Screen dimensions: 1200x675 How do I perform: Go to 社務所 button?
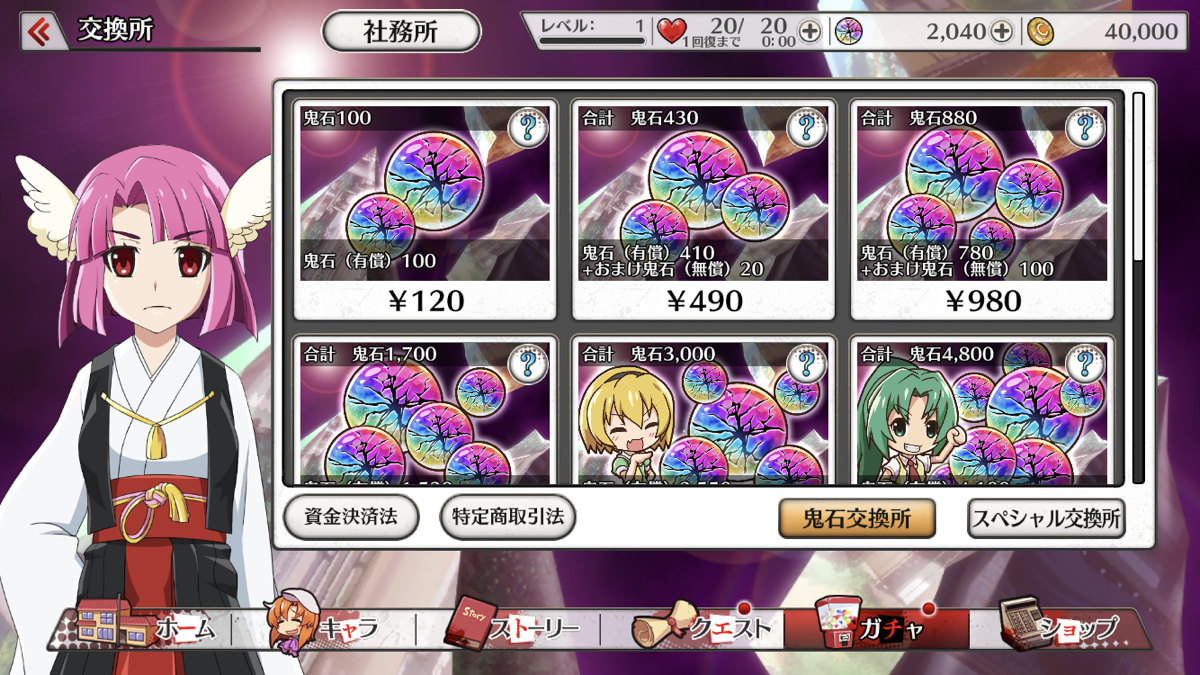[401, 32]
